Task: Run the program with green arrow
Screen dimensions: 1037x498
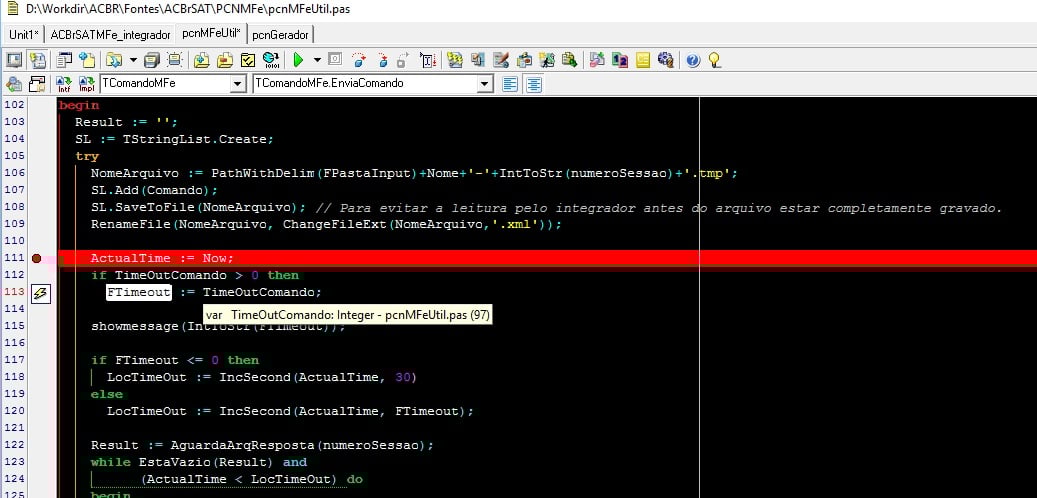Action: (298, 60)
